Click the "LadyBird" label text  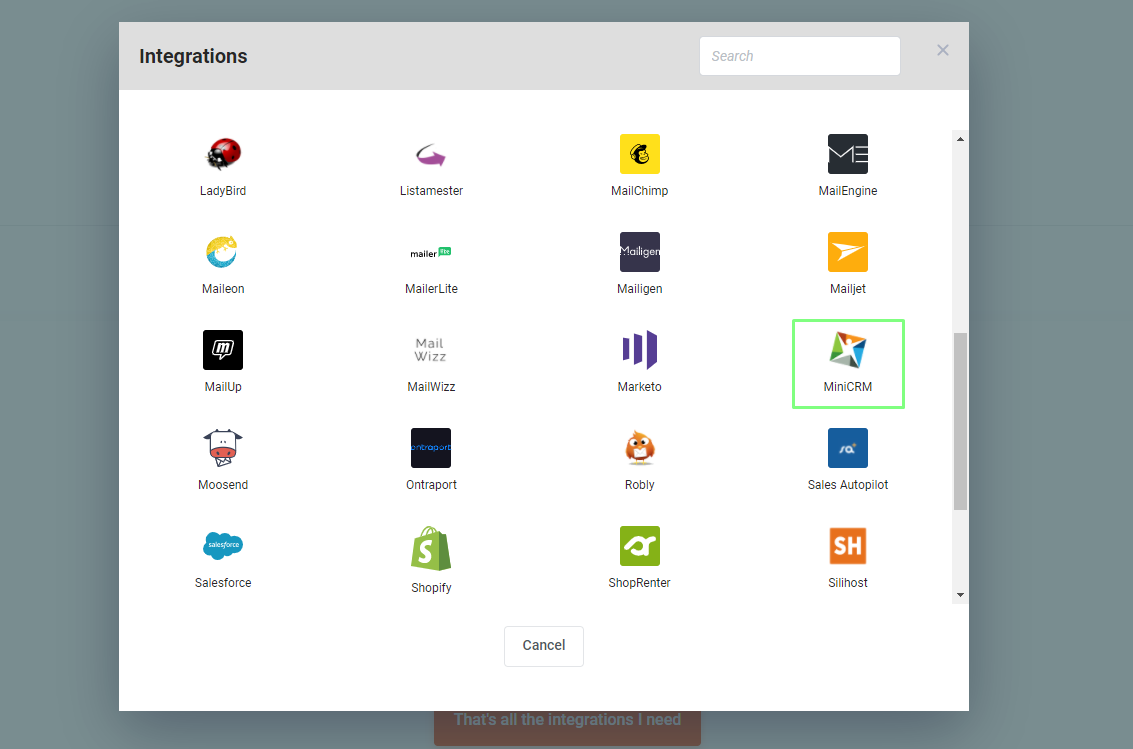click(223, 191)
